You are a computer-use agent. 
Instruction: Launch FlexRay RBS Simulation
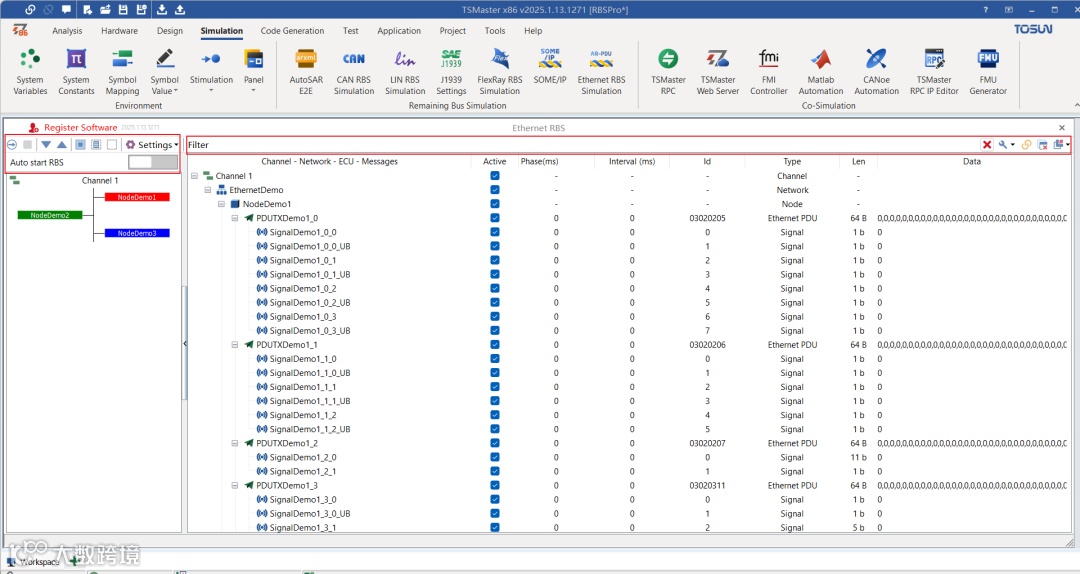[500, 71]
